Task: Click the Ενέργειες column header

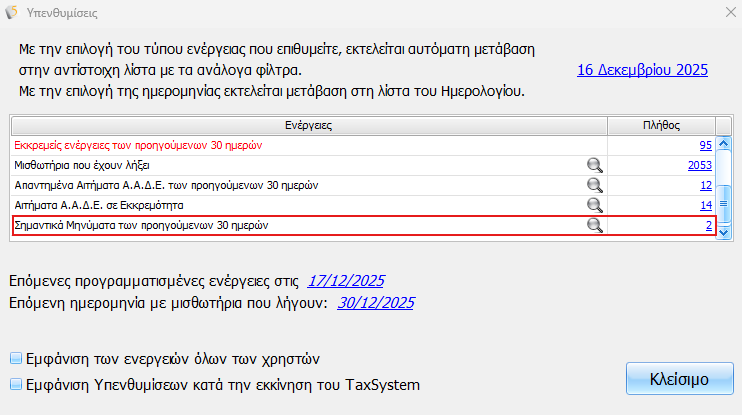Action: pyautogui.click(x=308, y=126)
